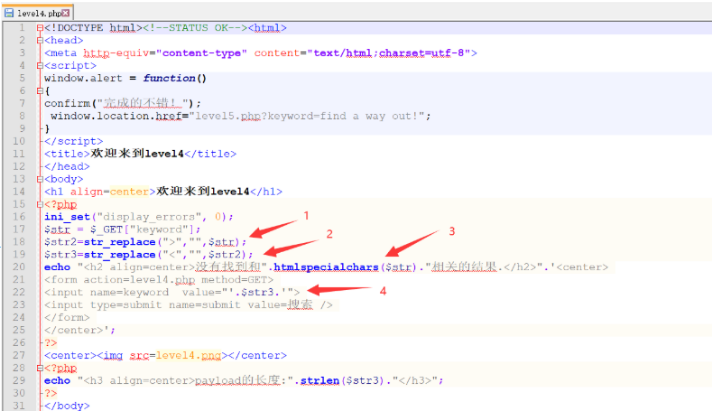Click window.alert on line 5
The width and height of the screenshot is (724, 411).
(83, 78)
